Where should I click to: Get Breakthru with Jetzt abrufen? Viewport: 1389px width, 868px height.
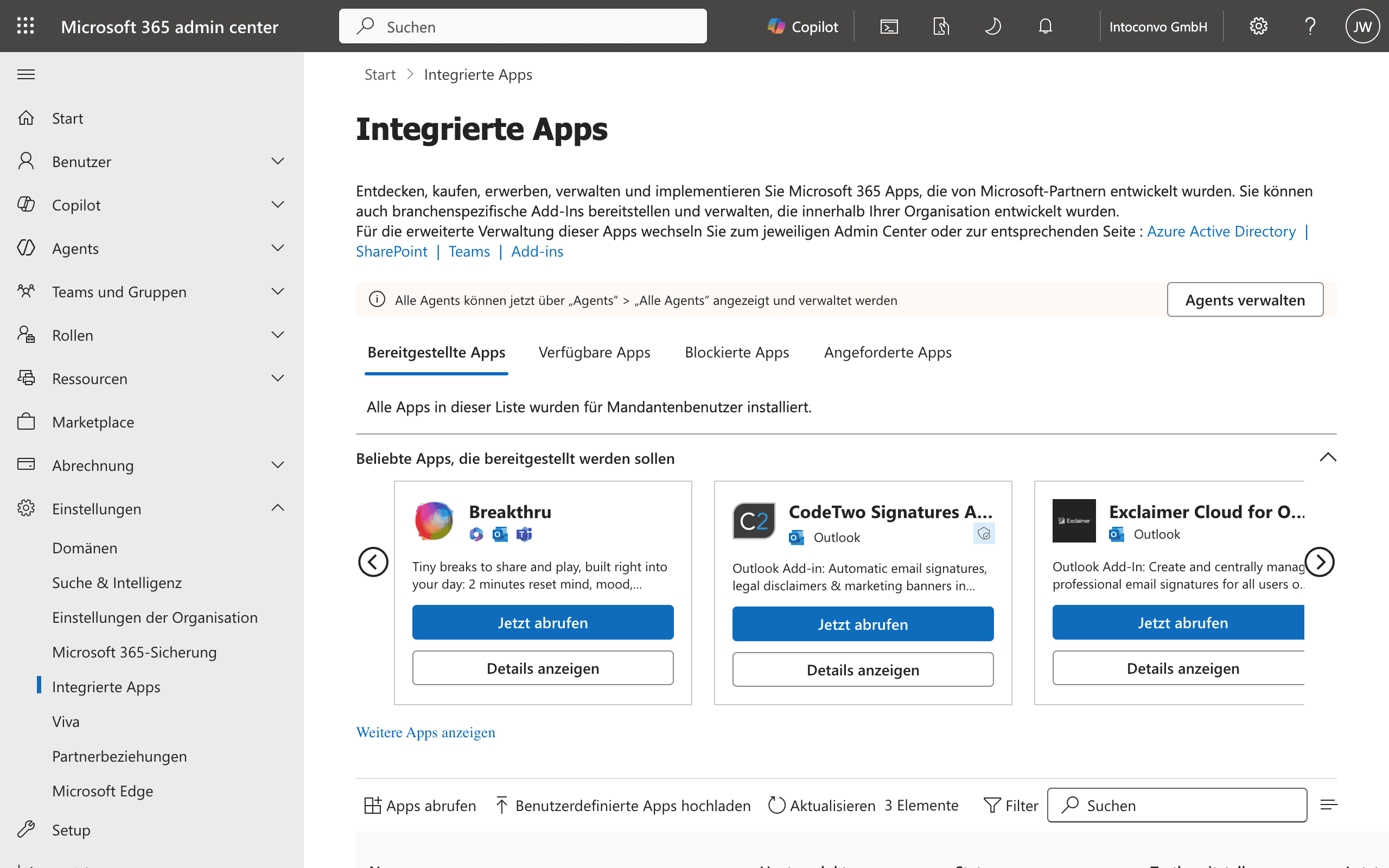pyautogui.click(x=543, y=622)
